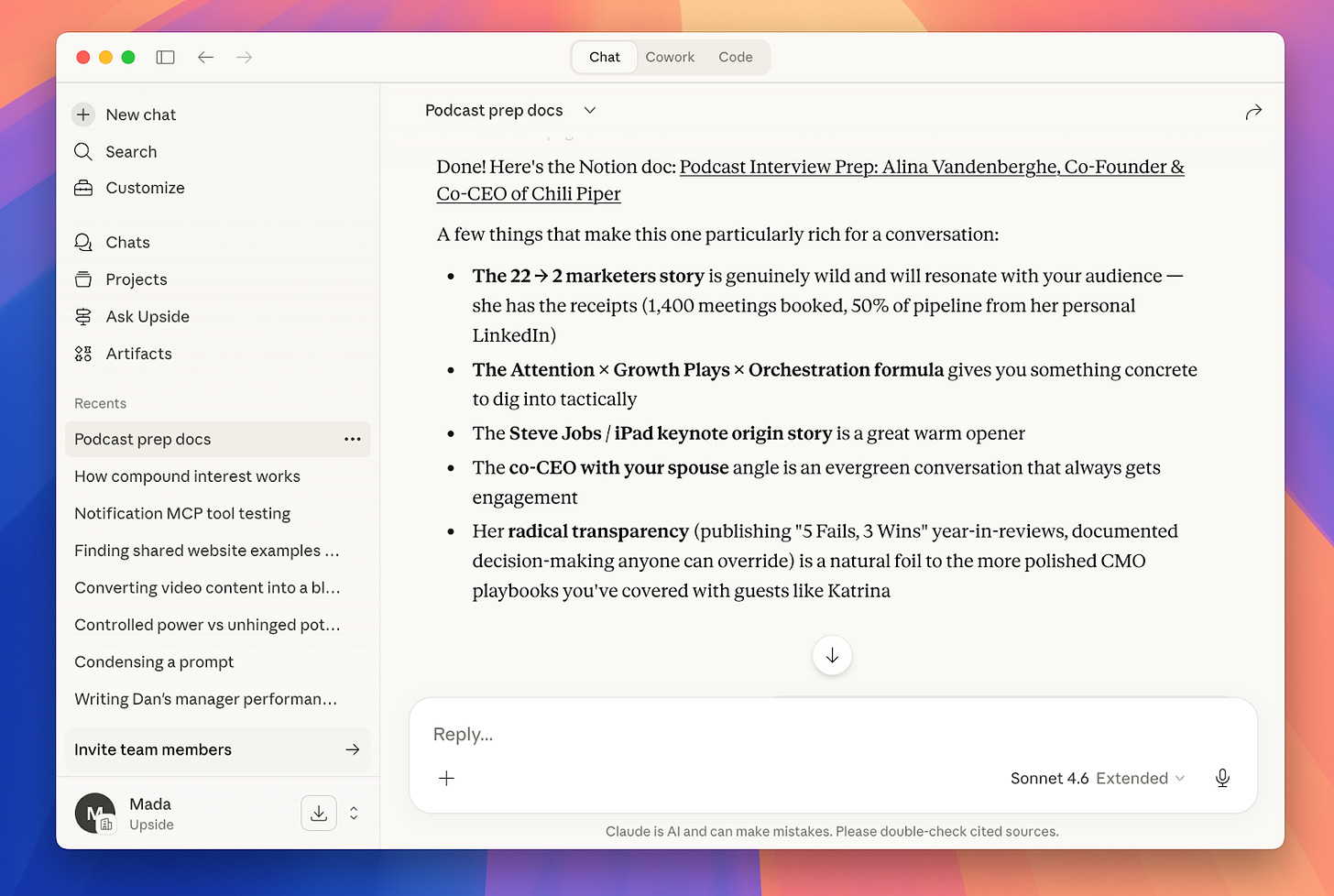Click the Recents section heading
The width and height of the screenshot is (1334, 896).
pos(100,403)
